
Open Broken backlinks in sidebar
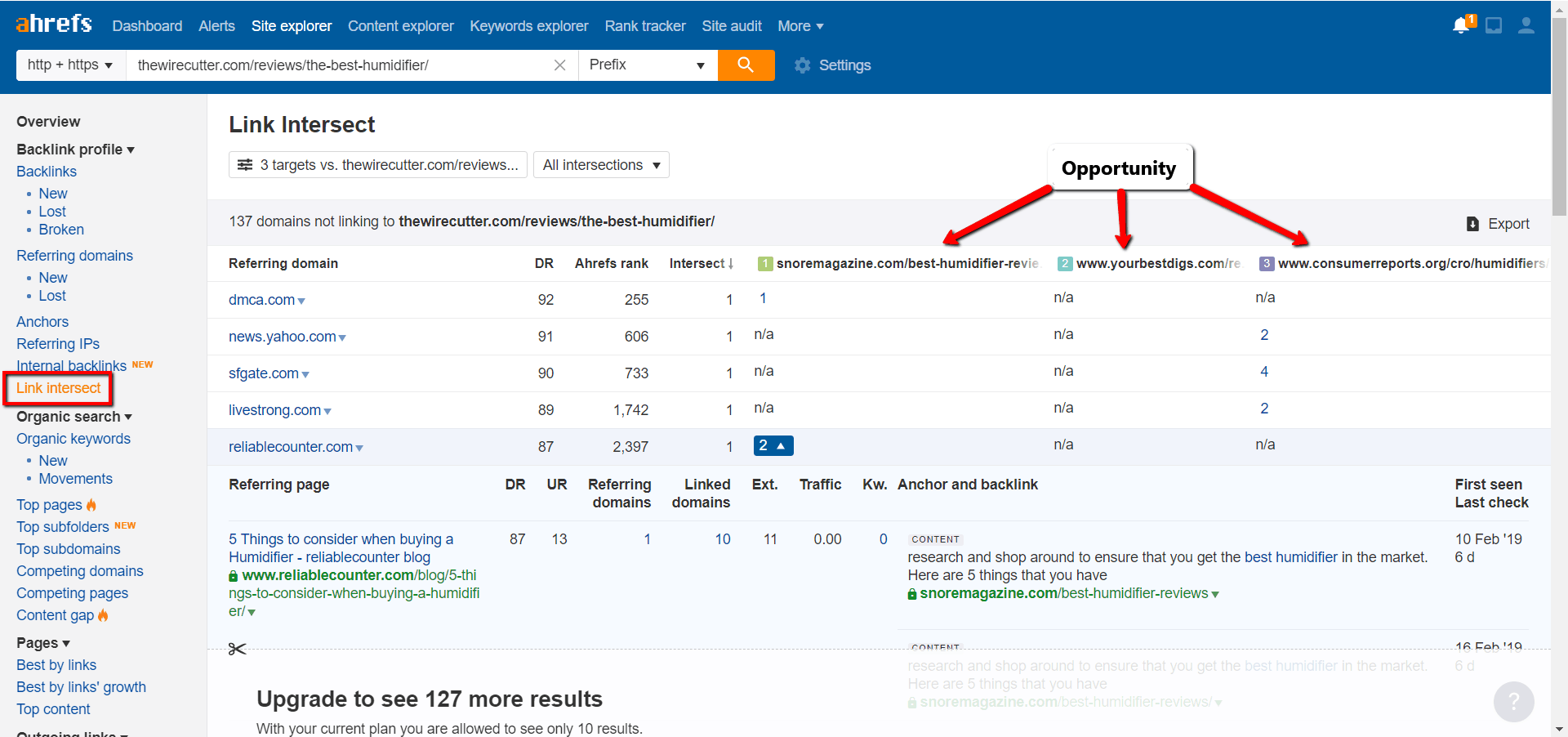pyautogui.click(x=61, y=230)
